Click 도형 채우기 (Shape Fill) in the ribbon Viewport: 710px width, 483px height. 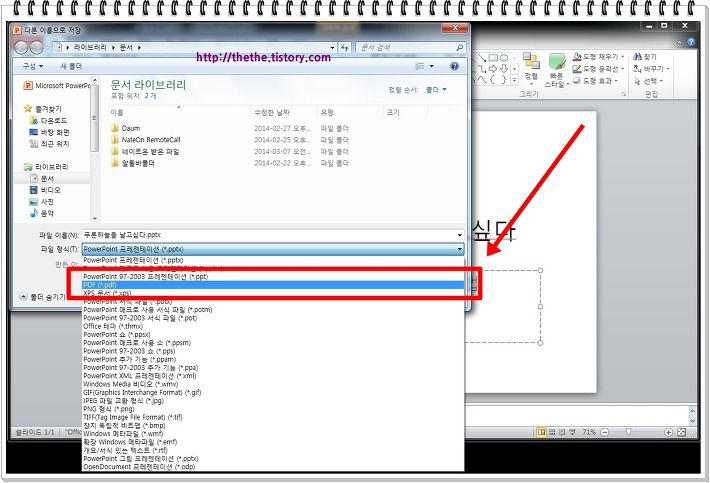tap(598, 57)
